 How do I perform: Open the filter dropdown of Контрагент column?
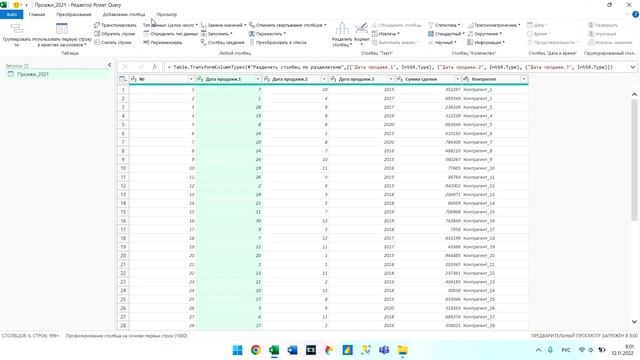[524, 79]
